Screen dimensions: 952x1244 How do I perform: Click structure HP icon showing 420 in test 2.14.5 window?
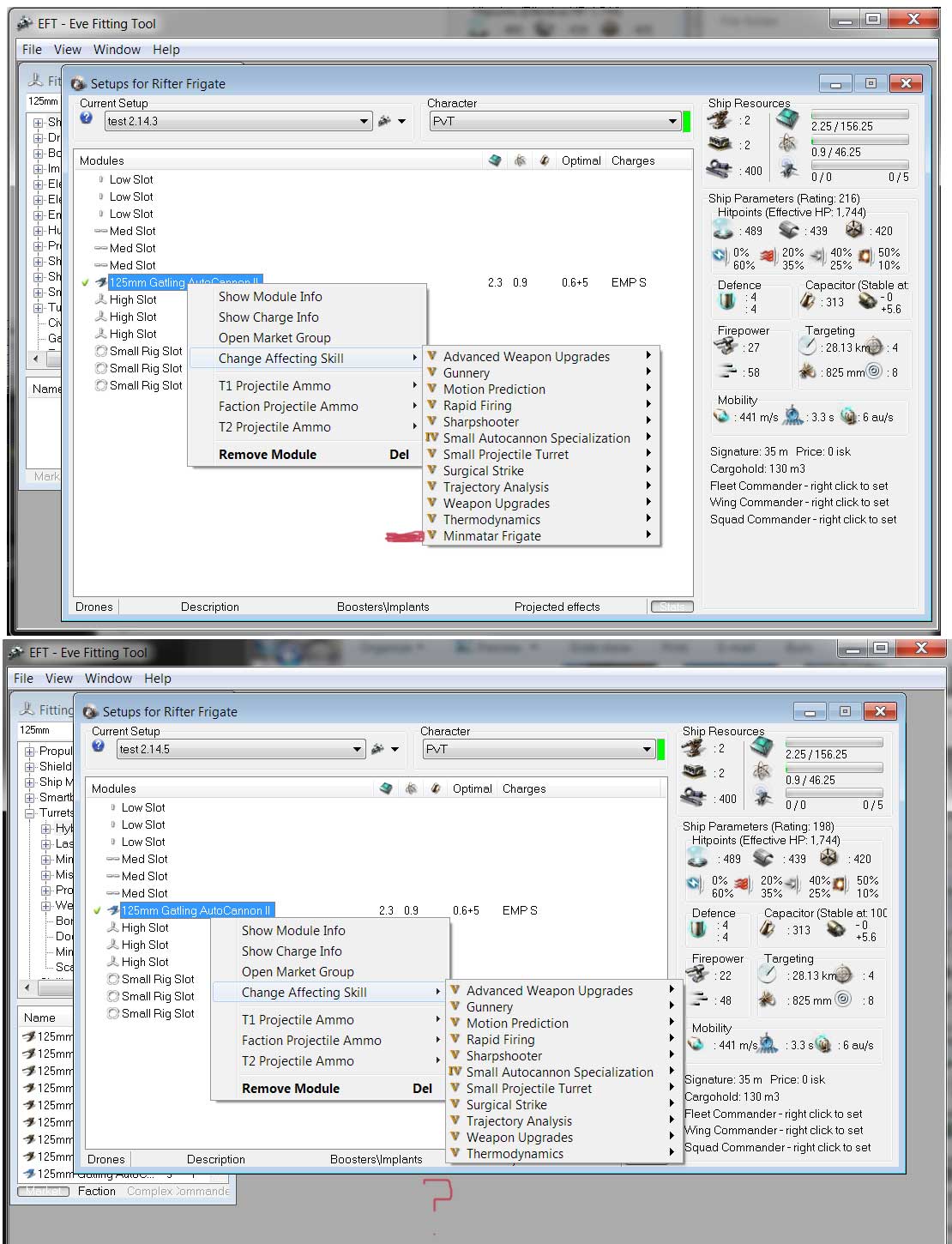(828, 858)
